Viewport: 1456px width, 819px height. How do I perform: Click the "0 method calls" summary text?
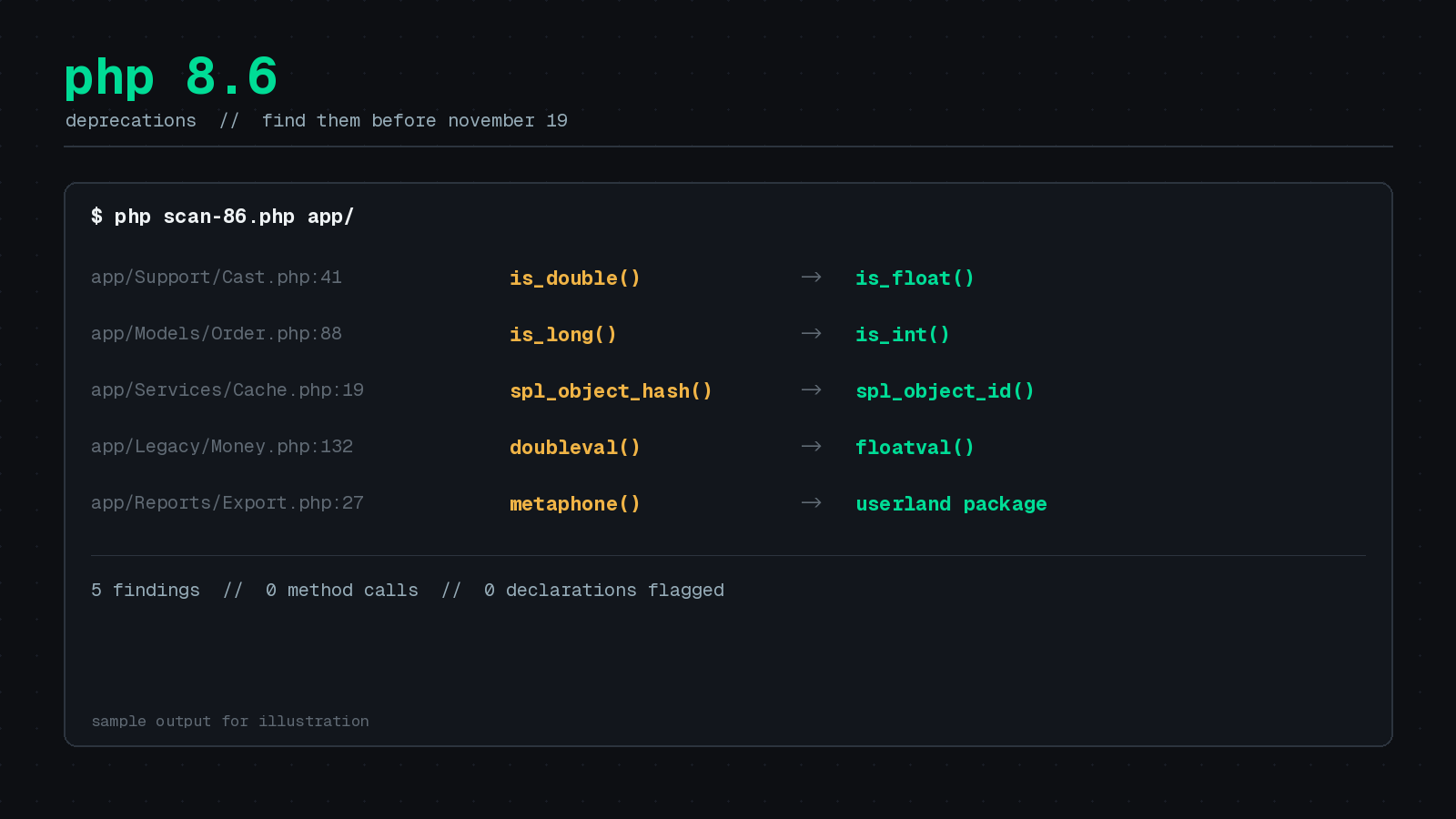[x=342, y=591]
